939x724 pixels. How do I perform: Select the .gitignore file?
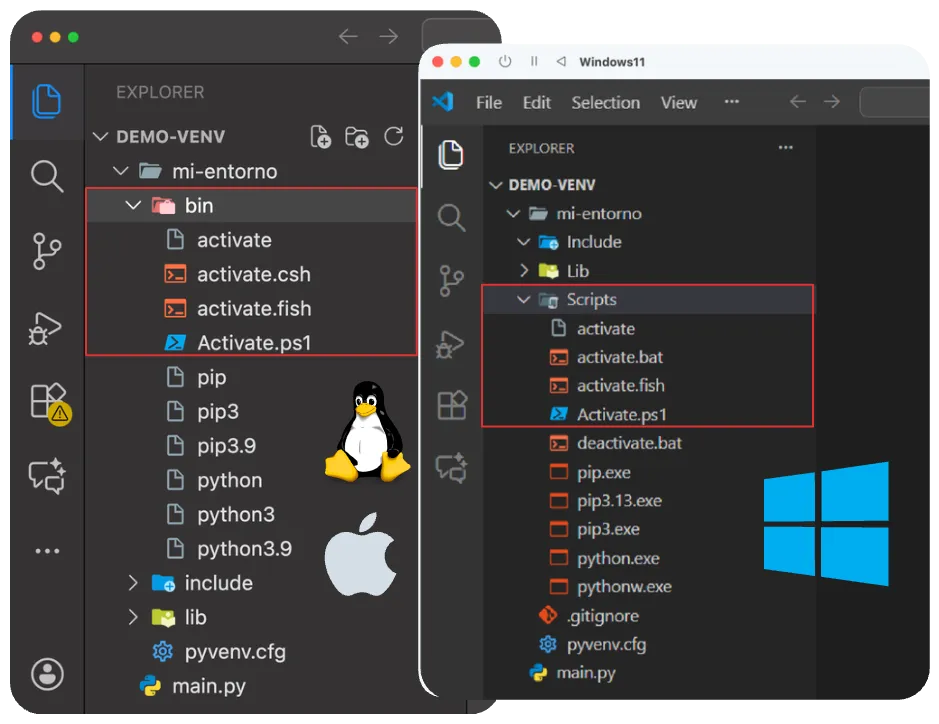(x=602, y=616)
